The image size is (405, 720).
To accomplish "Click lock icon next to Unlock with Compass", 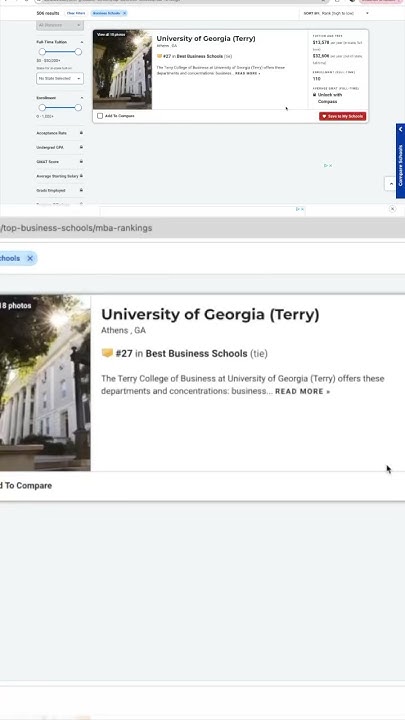I will tap(315, 95).
